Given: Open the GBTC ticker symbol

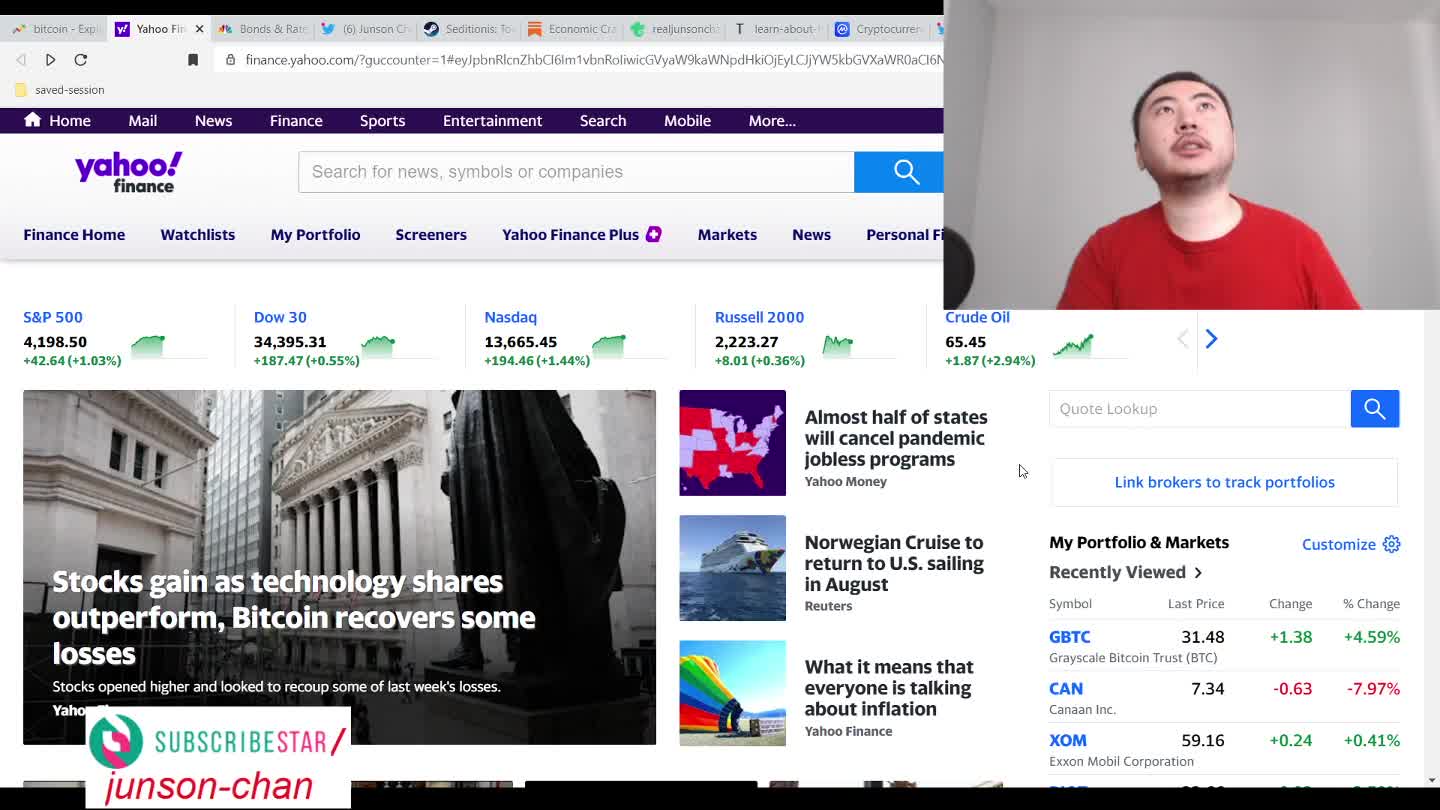Looking at the screenshot, I should (x=1069, y=637).
